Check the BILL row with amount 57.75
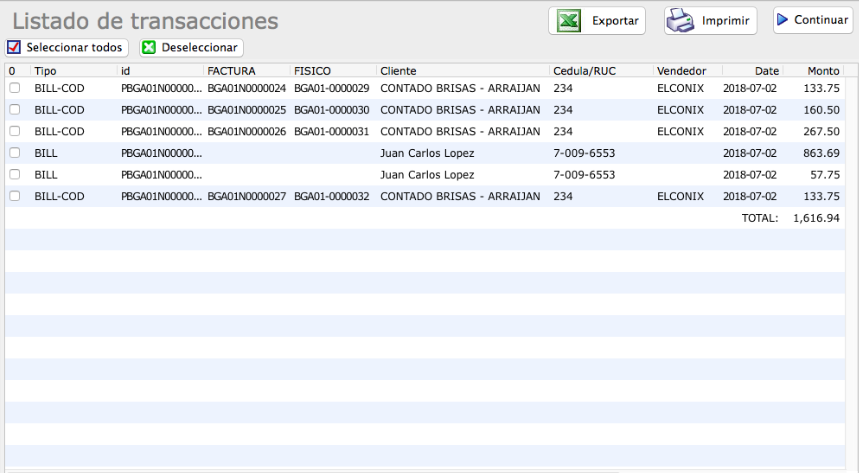This screenshot has width=859, height=473. coord(15,174)
